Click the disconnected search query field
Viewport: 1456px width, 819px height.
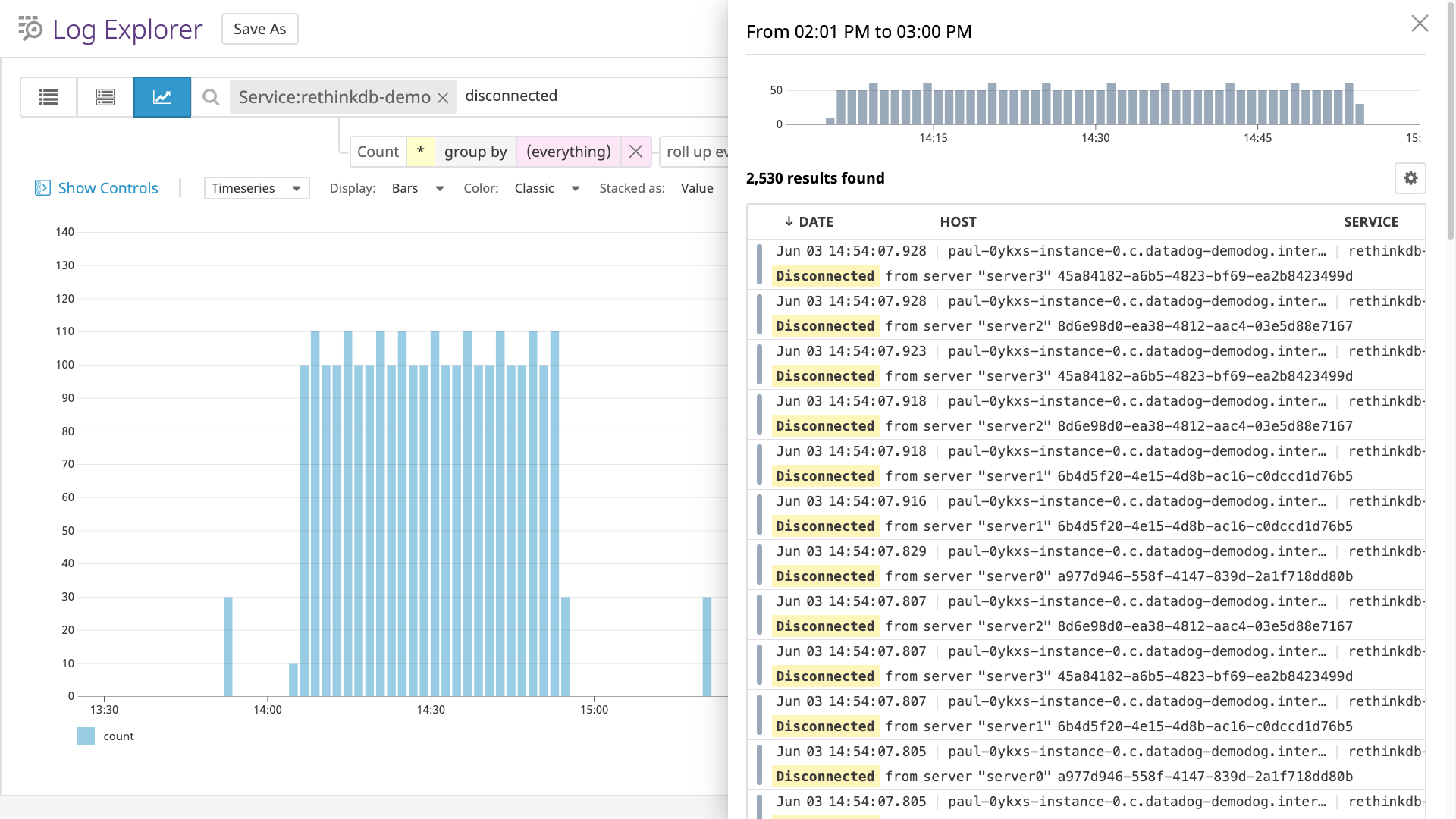pyautogui.click(x=511, y=96)
